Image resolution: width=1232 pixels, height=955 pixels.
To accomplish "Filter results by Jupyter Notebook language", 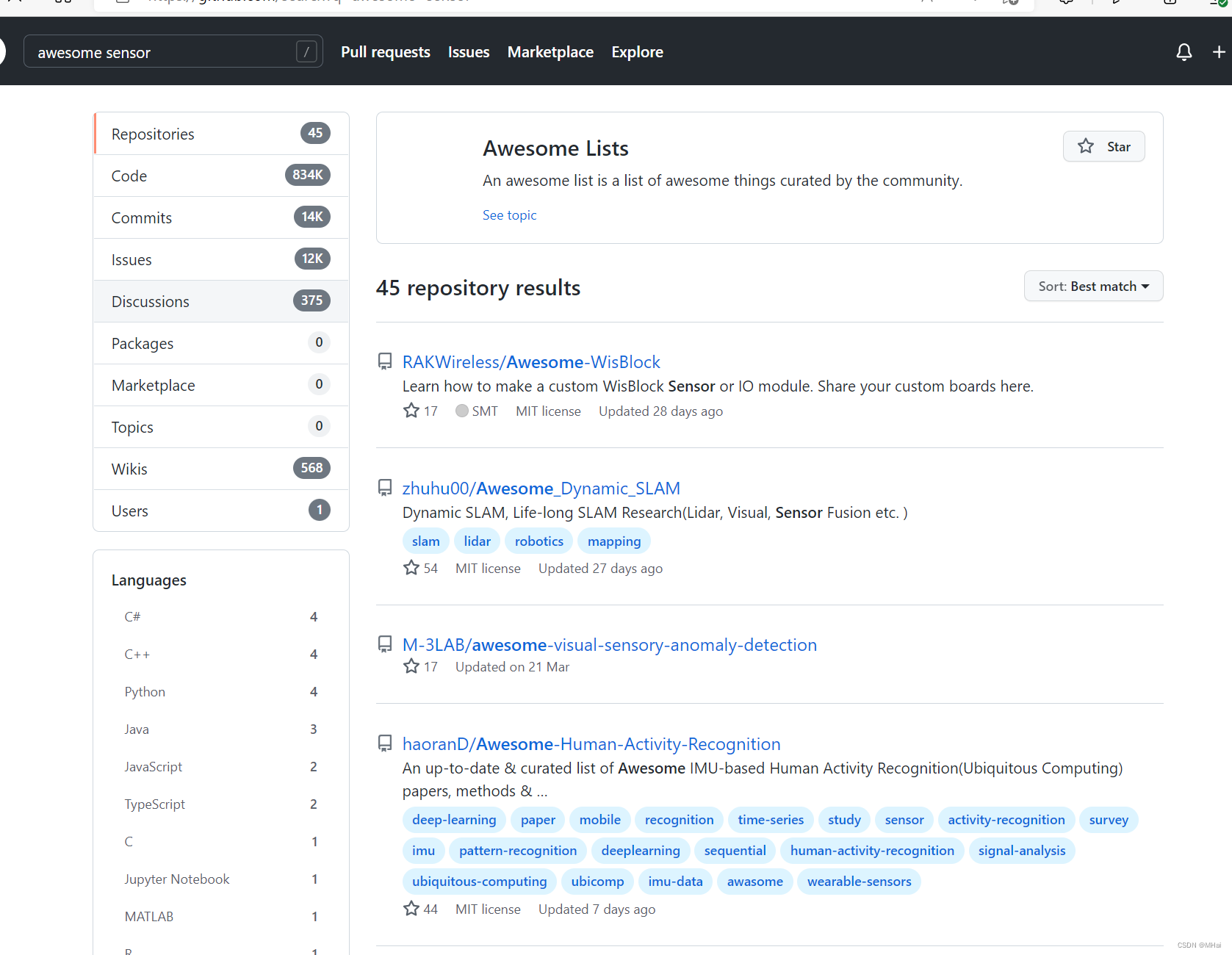I will 221,879.
